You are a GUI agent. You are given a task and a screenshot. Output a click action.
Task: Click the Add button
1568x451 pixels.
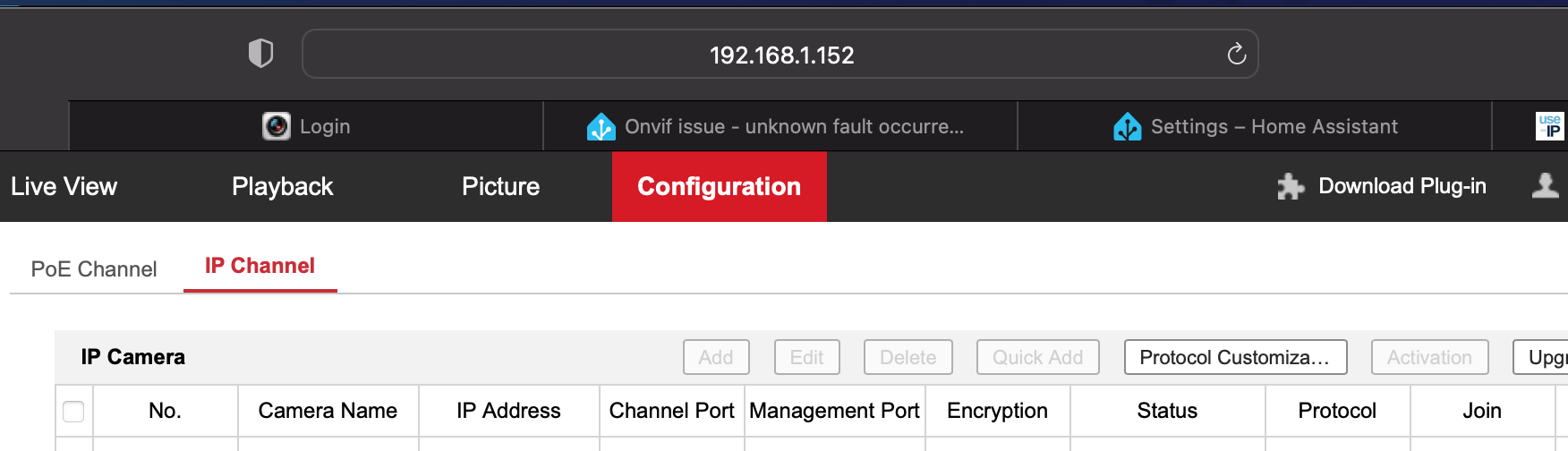tap(716, 357)
